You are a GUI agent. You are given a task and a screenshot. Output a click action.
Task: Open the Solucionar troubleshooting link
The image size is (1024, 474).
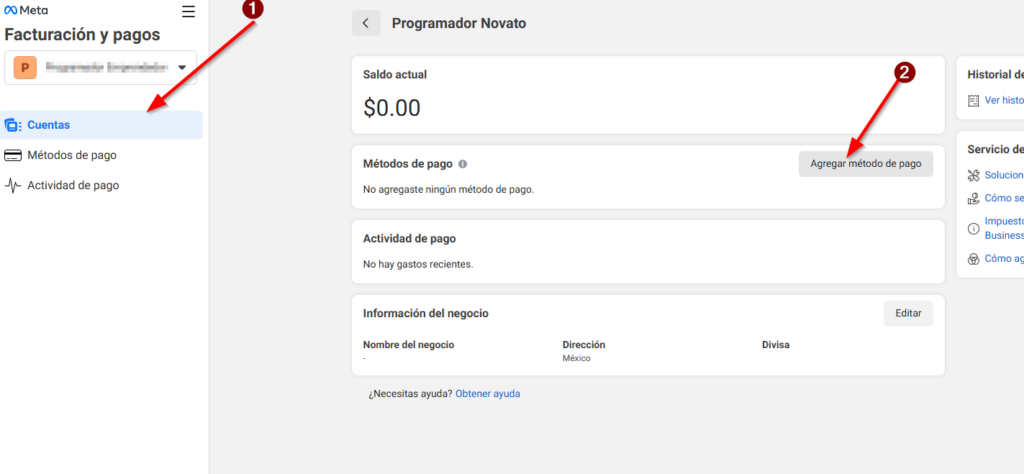tap(1003, 175)
